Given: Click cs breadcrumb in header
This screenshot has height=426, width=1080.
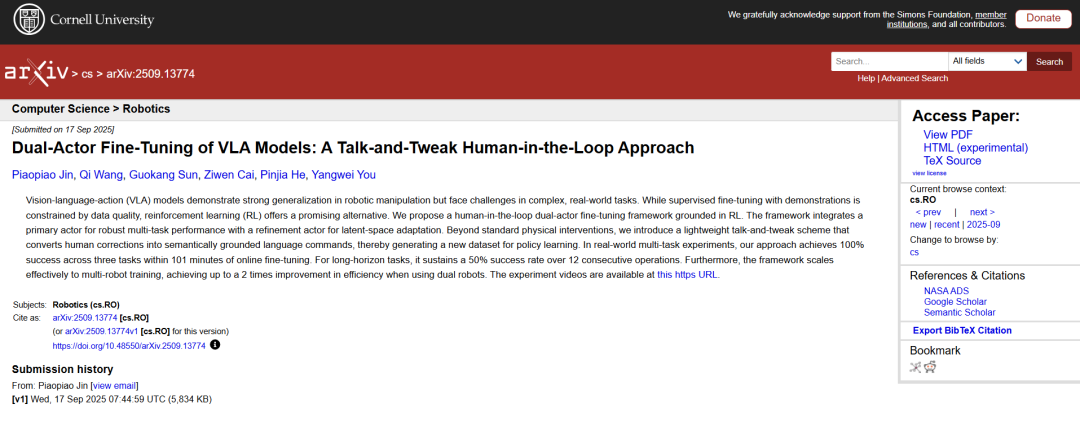Looking at the screenshot, I should point(87,74).
